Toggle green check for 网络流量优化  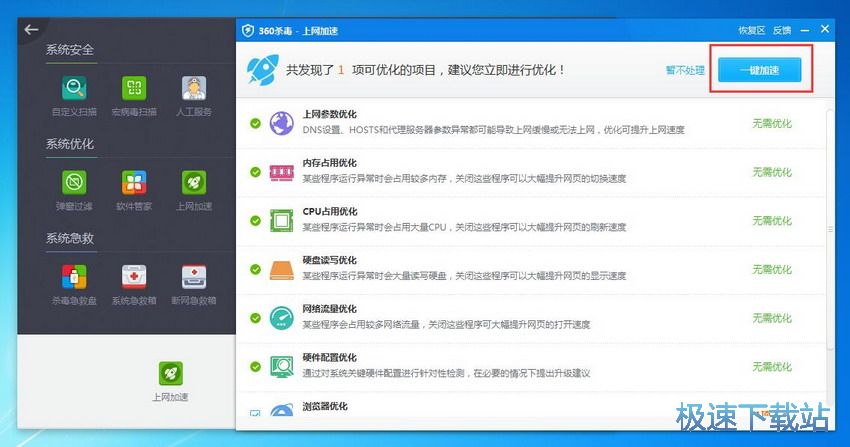[x=255, y=319]
